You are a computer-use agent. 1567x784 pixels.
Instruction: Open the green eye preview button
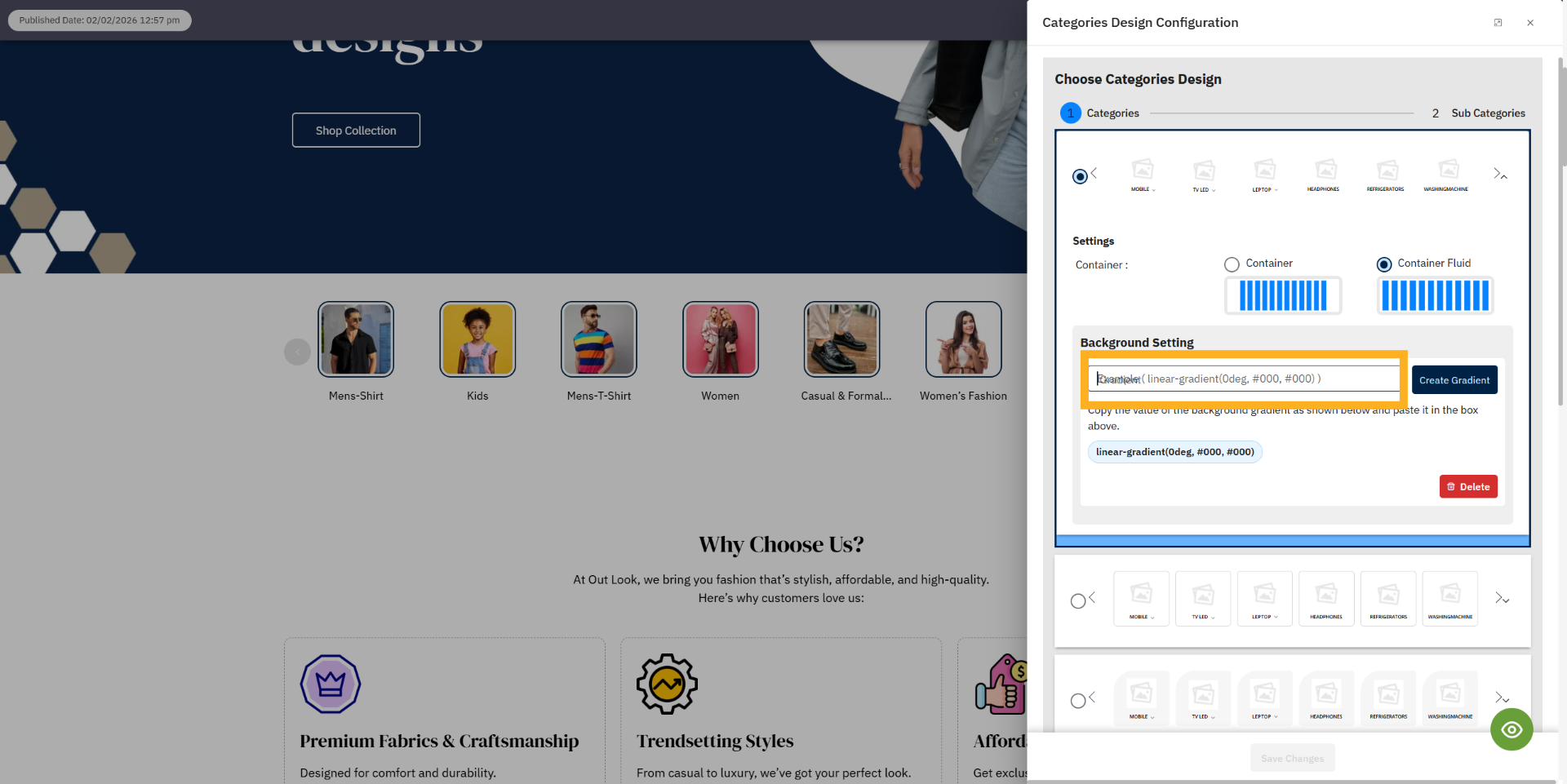[1512, 729]
